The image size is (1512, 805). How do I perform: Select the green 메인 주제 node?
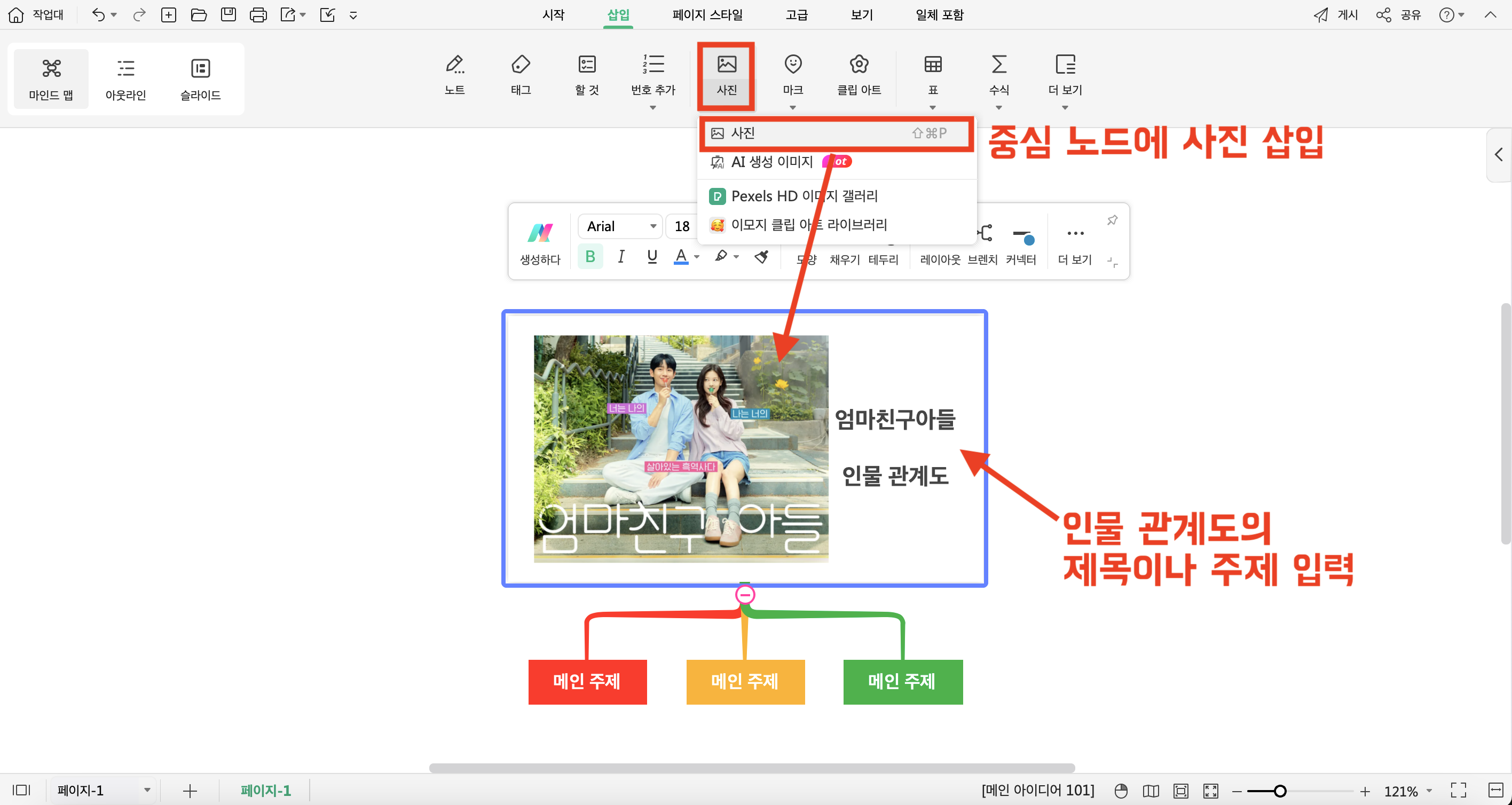coord(903,682)
